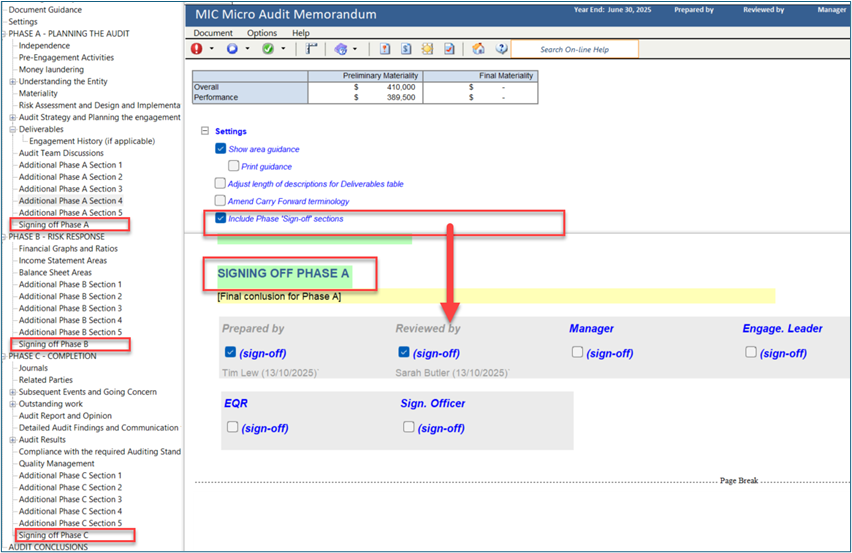This screenshot has height=553, width=852.
Task: Check the Sign. Officer sign-off checkbox
Action: tap(409, 427)
